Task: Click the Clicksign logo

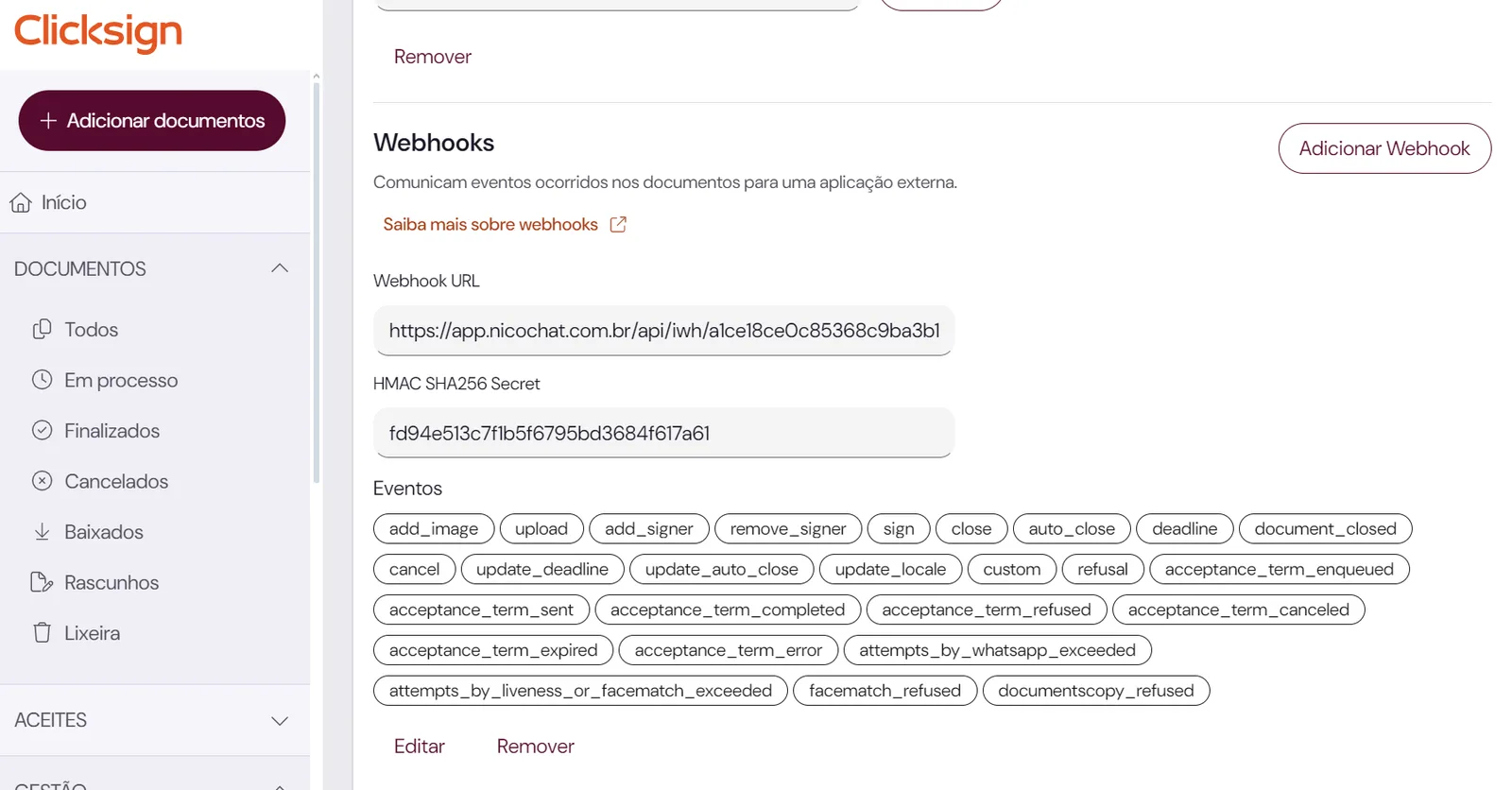Action: 98,32
